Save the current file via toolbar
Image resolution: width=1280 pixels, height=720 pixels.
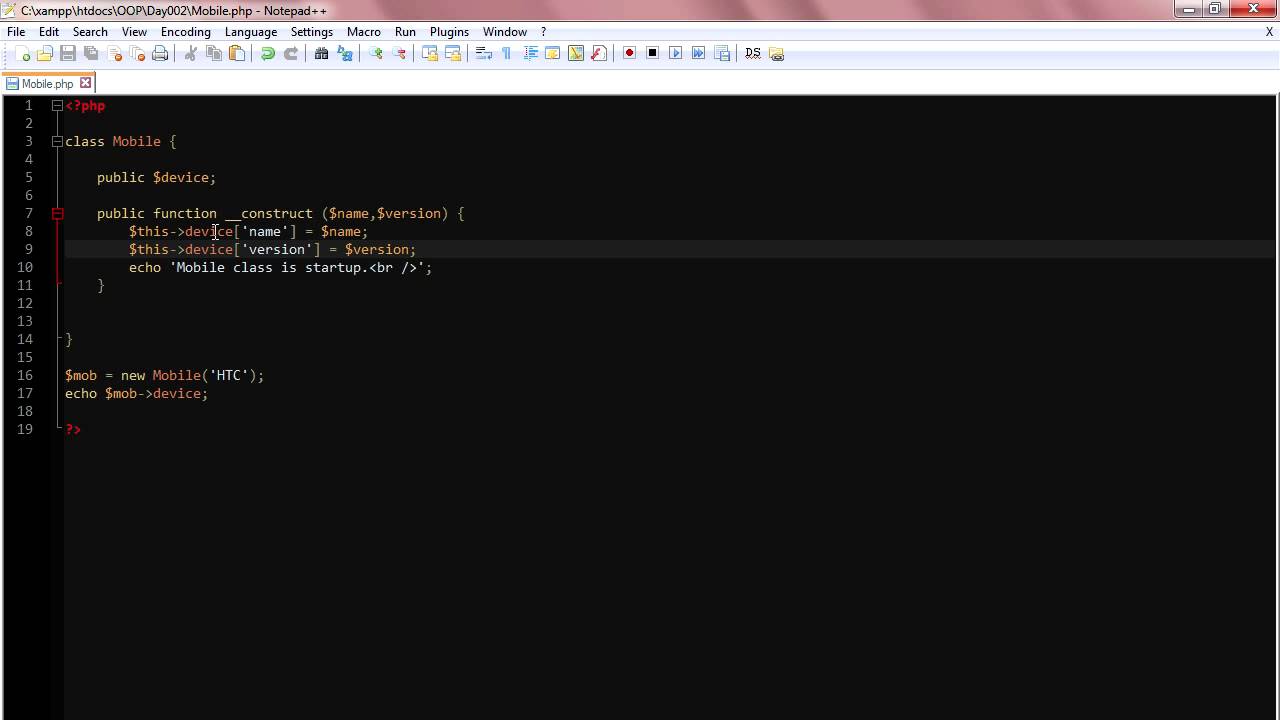coord(68,54)
